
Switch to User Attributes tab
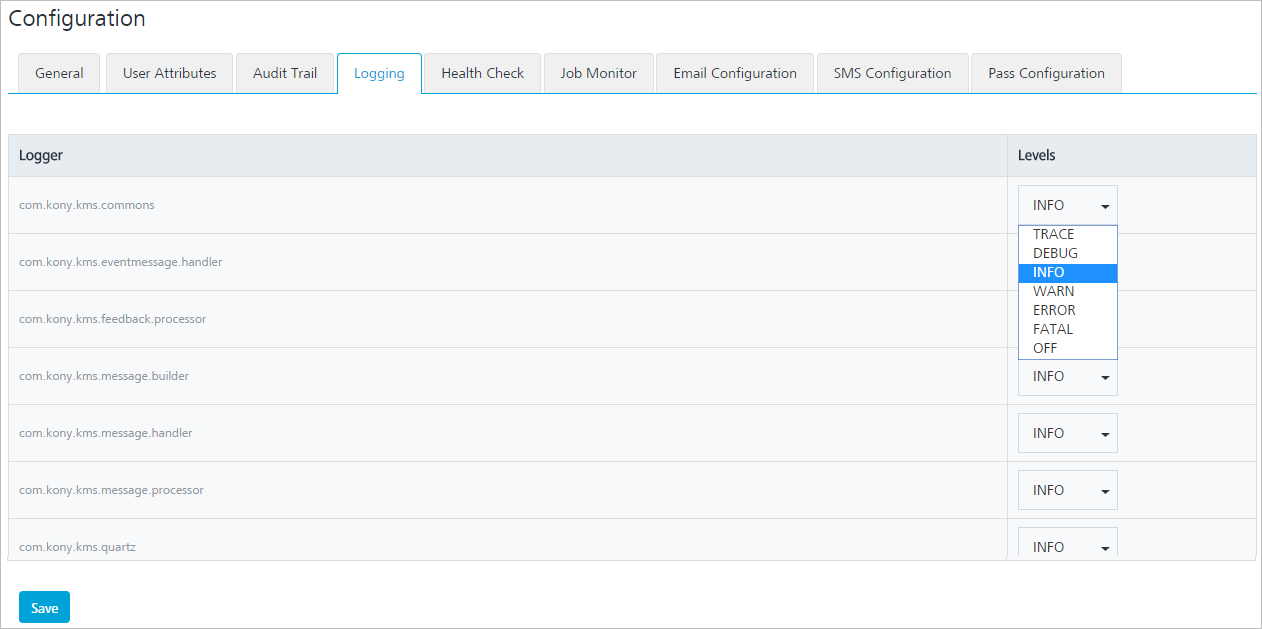tap(169, 73)
